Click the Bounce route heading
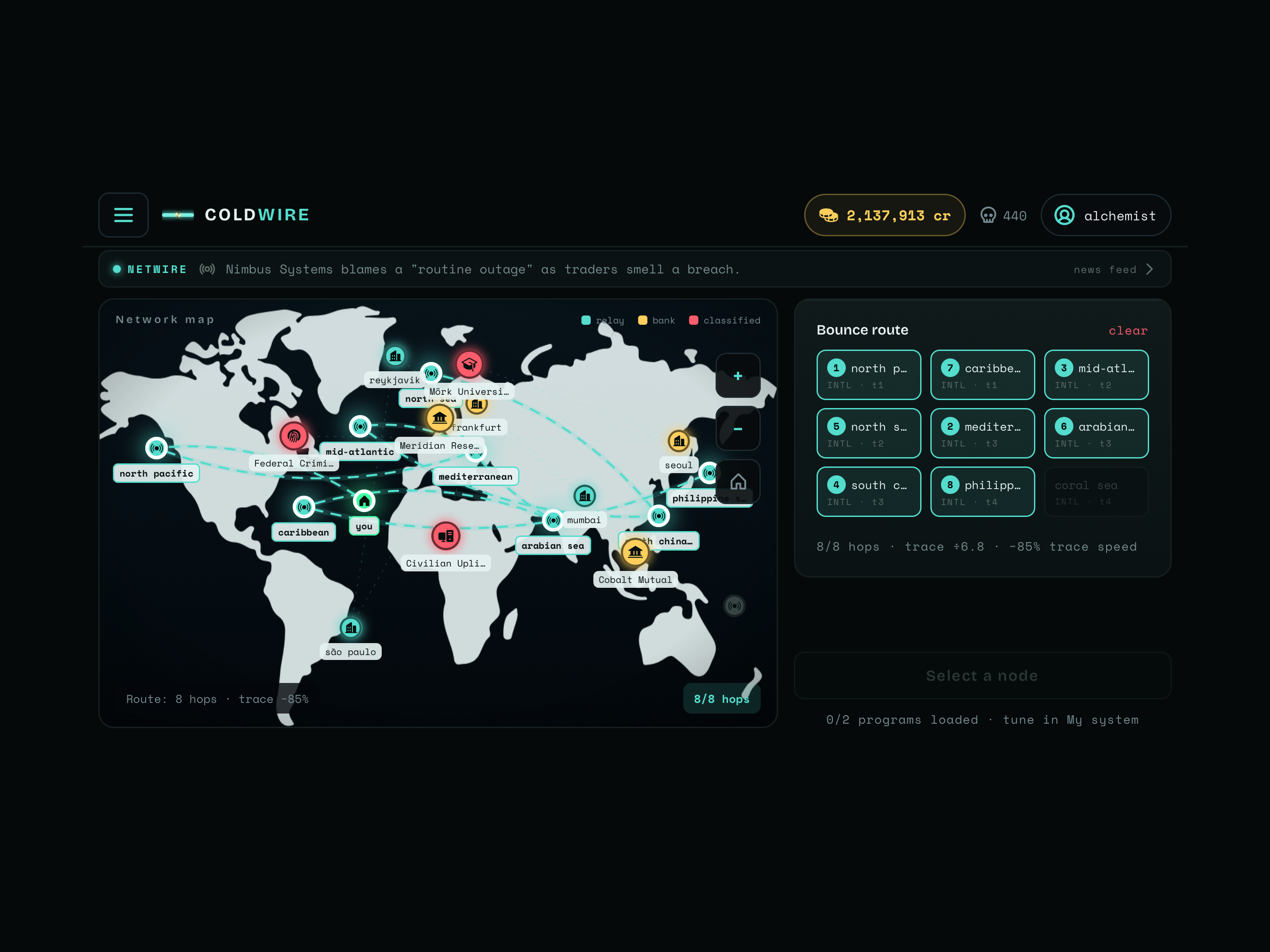 tap(863, 330)
